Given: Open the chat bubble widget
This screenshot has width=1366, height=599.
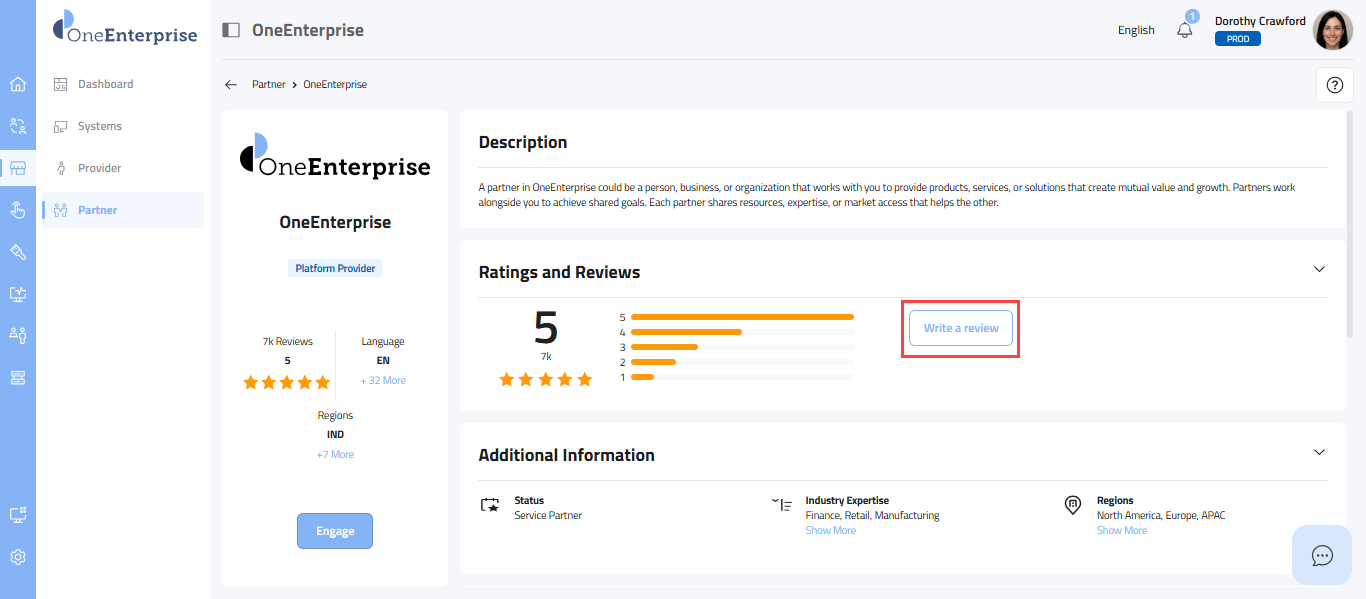Looking at the screenshot, I should (x=1322, y=555).
